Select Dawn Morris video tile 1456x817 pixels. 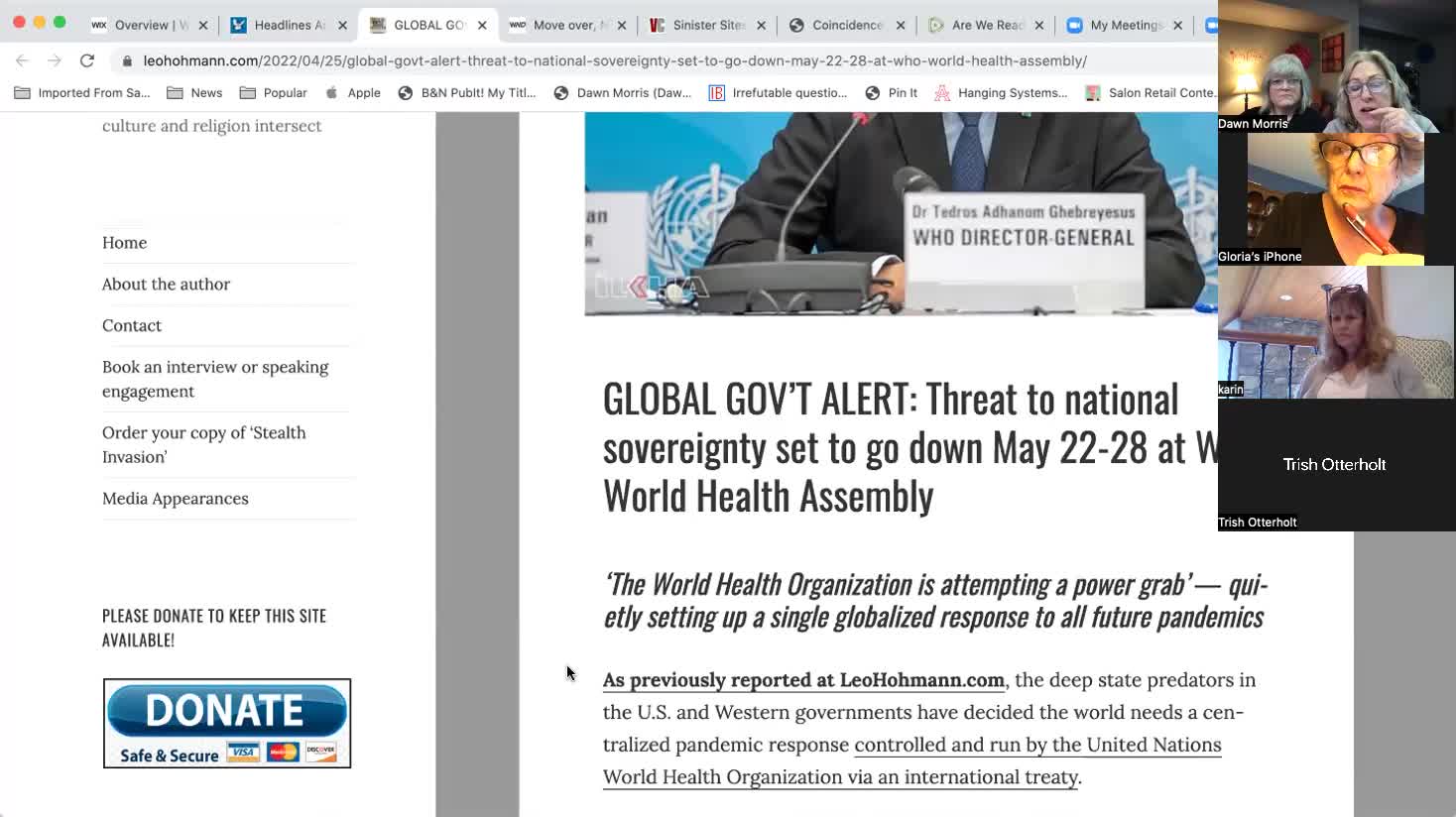pos(1335,66)
